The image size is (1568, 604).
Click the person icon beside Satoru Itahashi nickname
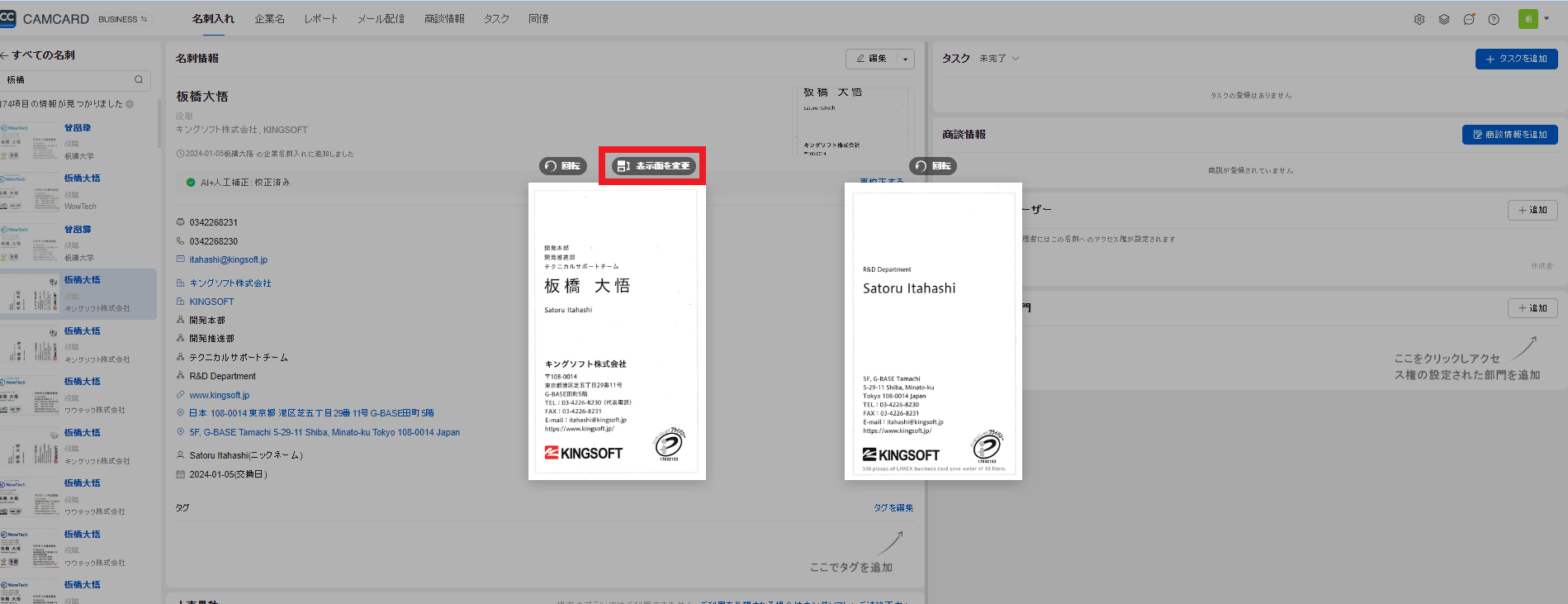181,455
